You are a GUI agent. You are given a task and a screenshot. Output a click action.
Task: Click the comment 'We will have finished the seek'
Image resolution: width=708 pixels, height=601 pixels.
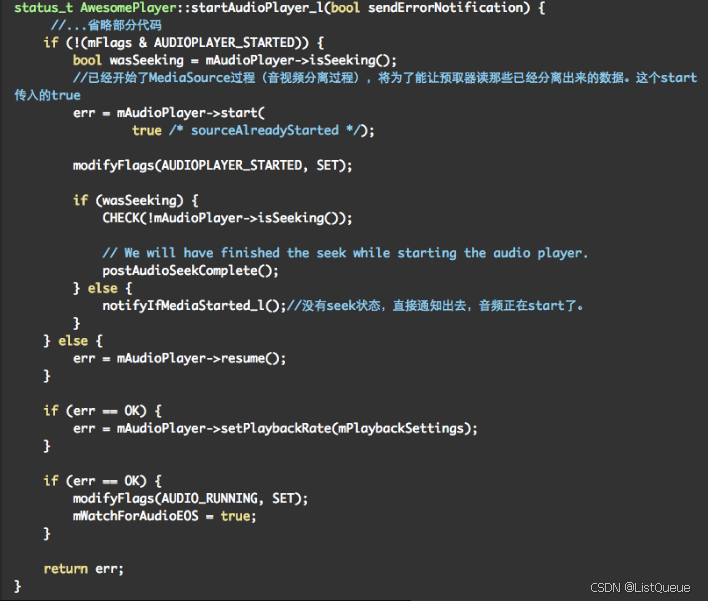coord(345,253)
